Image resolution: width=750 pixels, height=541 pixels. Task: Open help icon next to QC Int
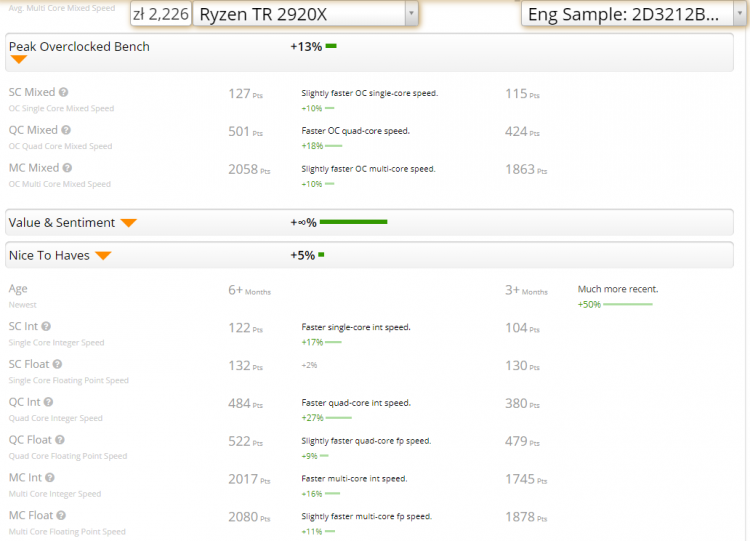pyautogui.click(x=48, y=402)
